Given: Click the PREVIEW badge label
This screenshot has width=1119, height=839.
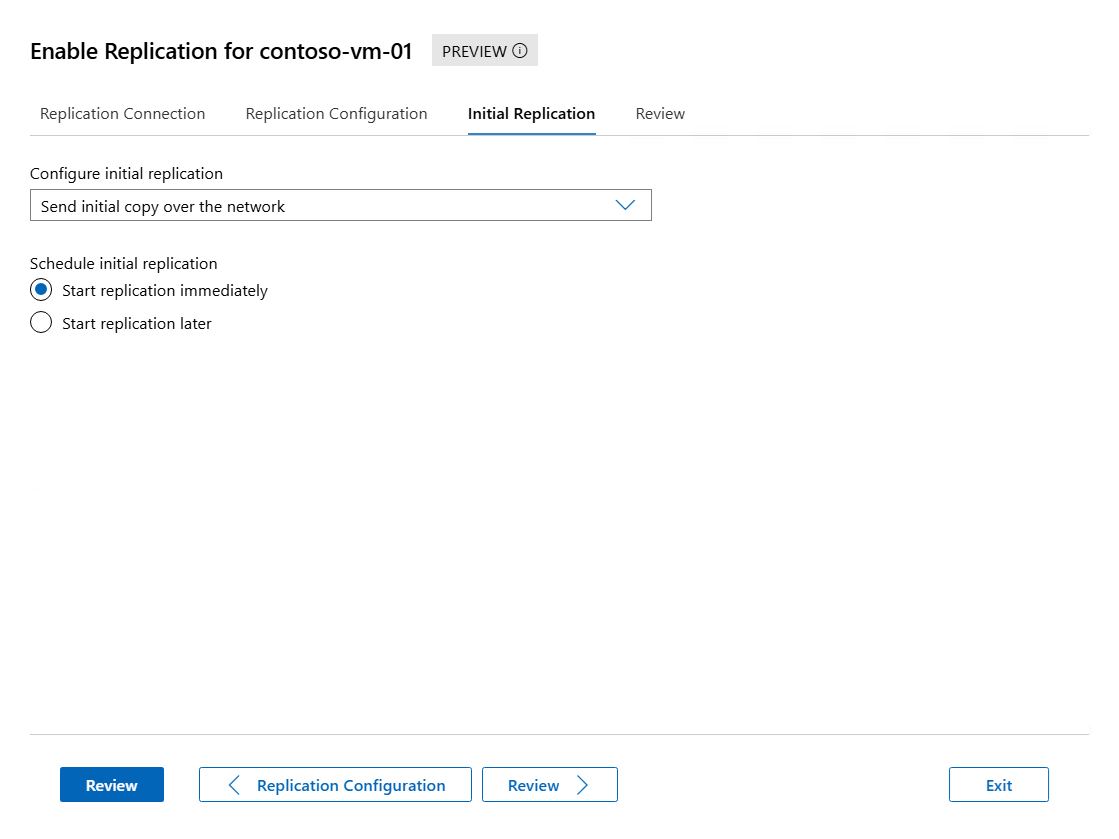Looking at the screenshot, I should pyautogui.click(x=474, y=51).
